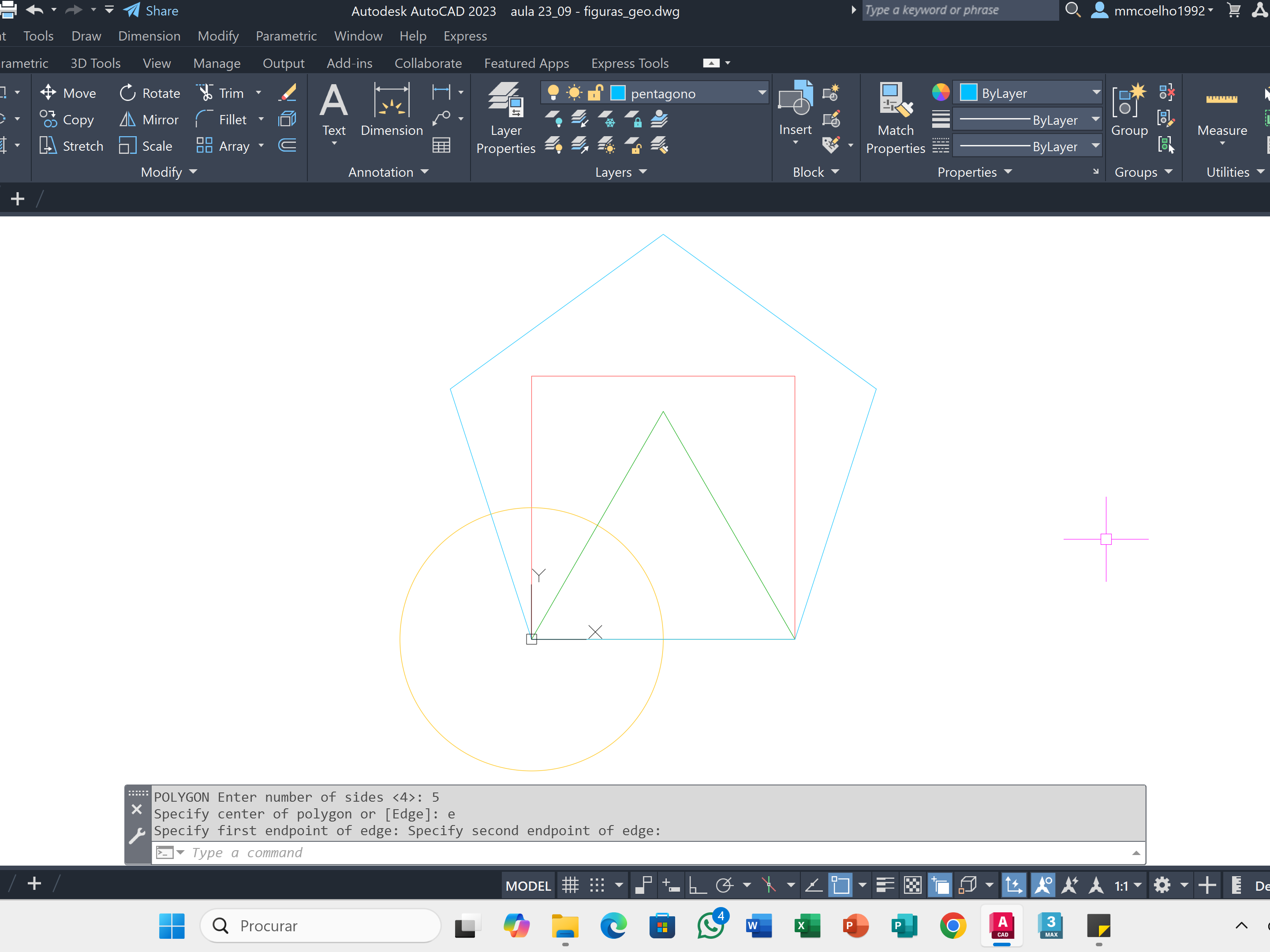Toggle grid display in status bar

(570, 885)
